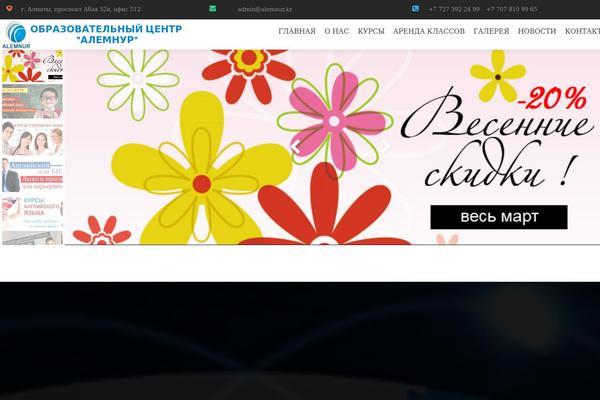
Task: Select the 'Курсы английского языка' thumbnail
Action: coord(32,212)
